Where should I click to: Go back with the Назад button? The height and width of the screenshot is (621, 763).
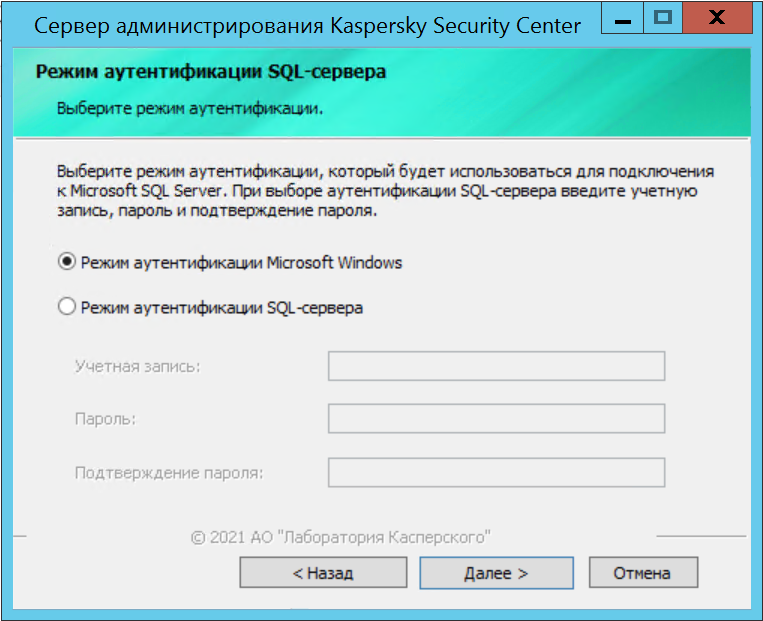pyautogui.click(x=323, y=573)
